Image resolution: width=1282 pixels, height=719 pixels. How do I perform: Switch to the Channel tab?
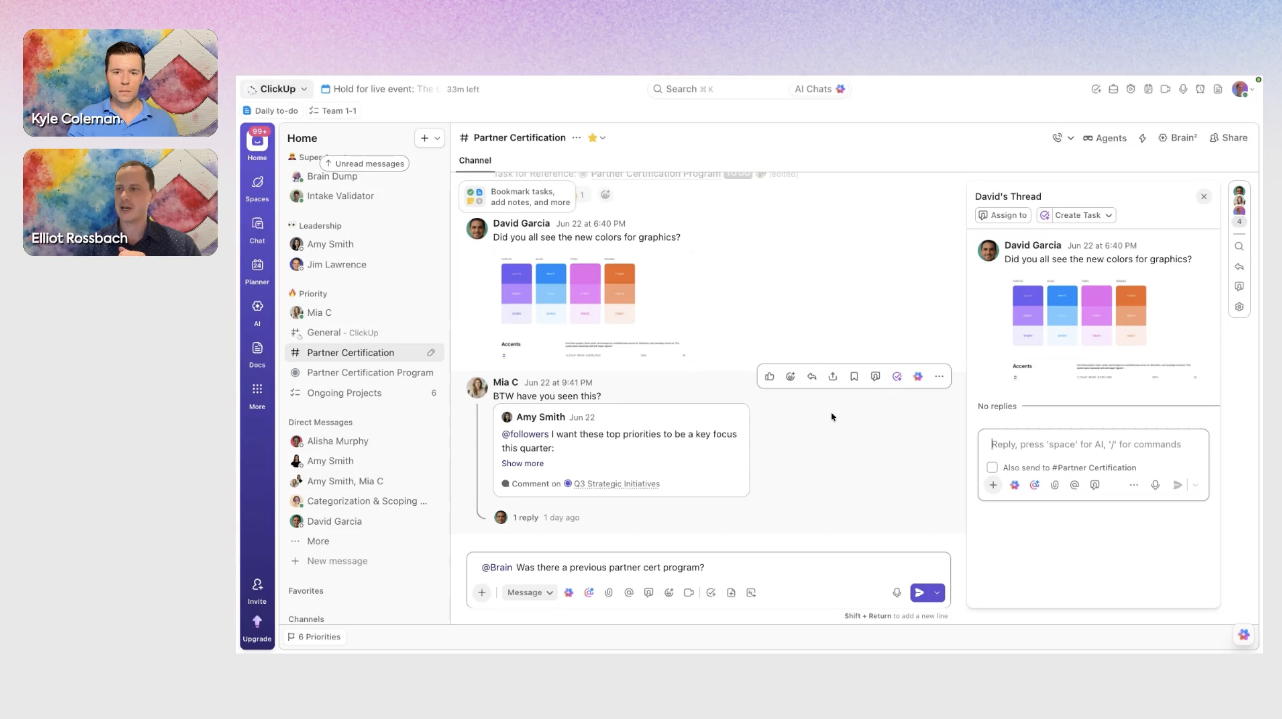(x=475, y=160)
